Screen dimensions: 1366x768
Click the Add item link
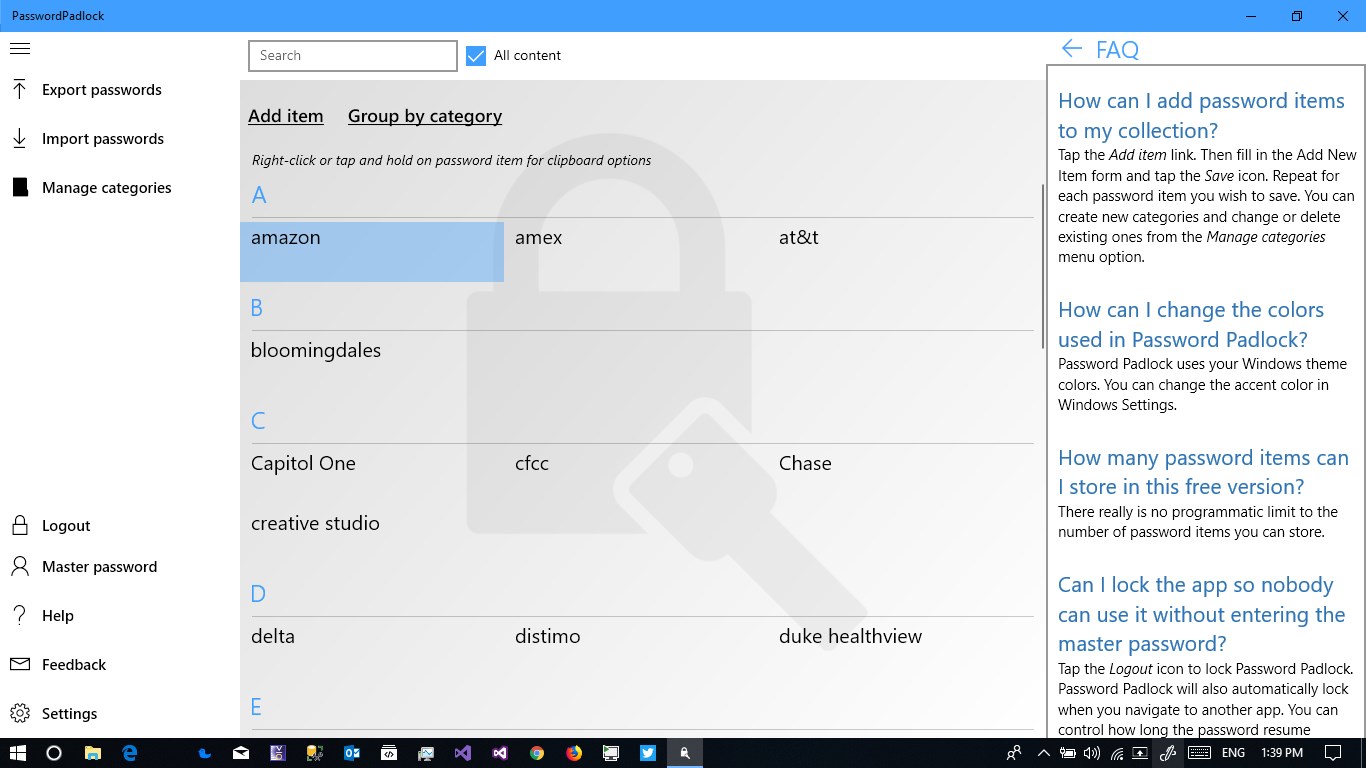[x=286, y=116]
